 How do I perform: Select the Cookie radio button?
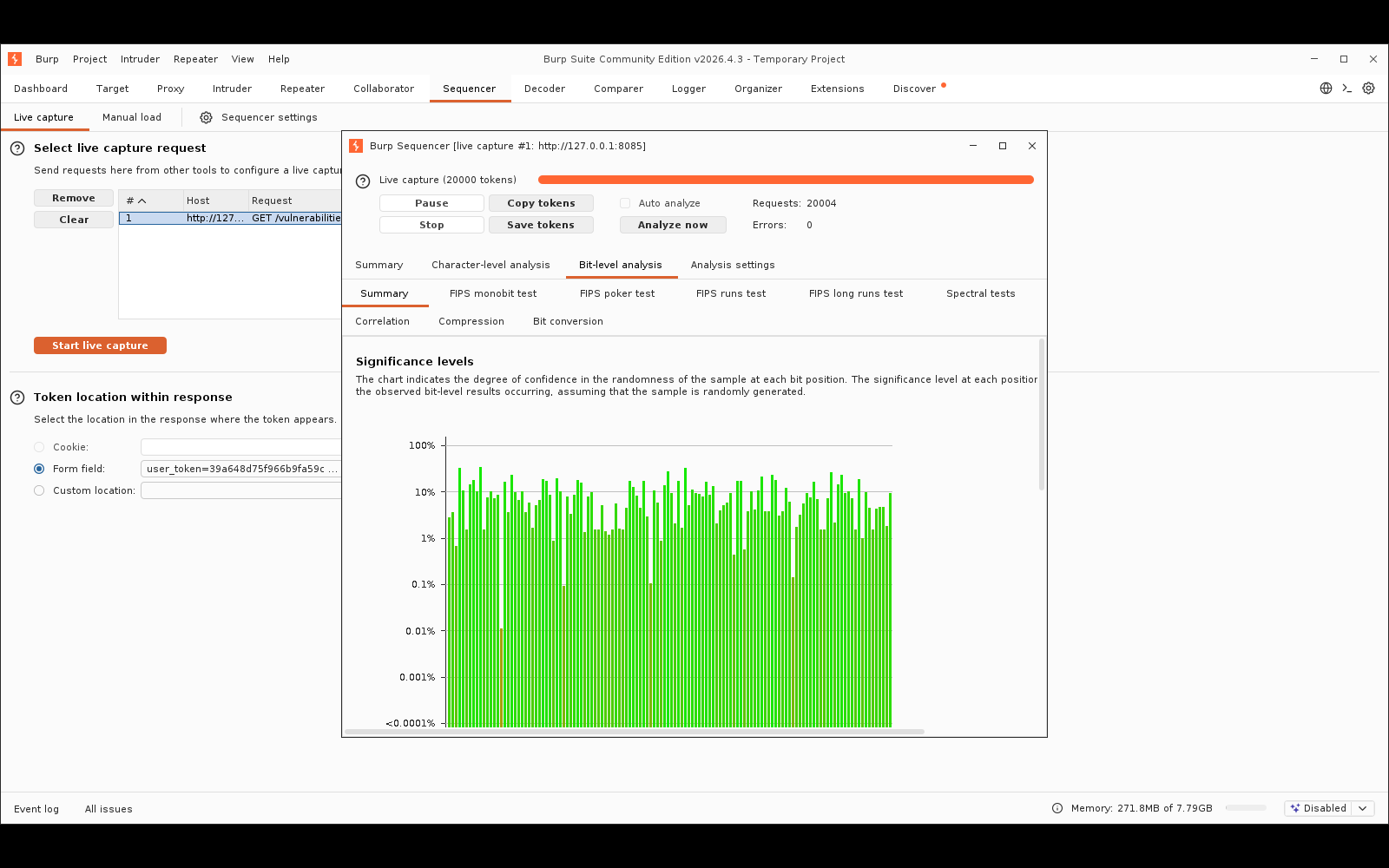[39, 447]
